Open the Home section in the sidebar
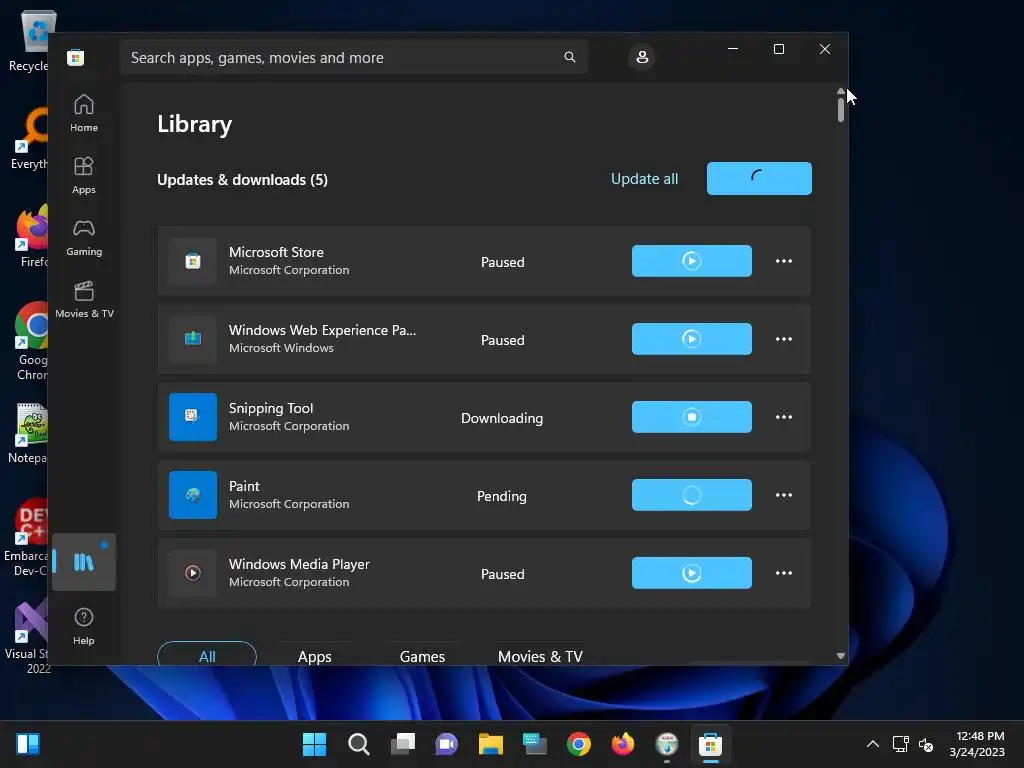Image resolution: width=1024 pixels, height=768 pixels. tap(84, 114)
